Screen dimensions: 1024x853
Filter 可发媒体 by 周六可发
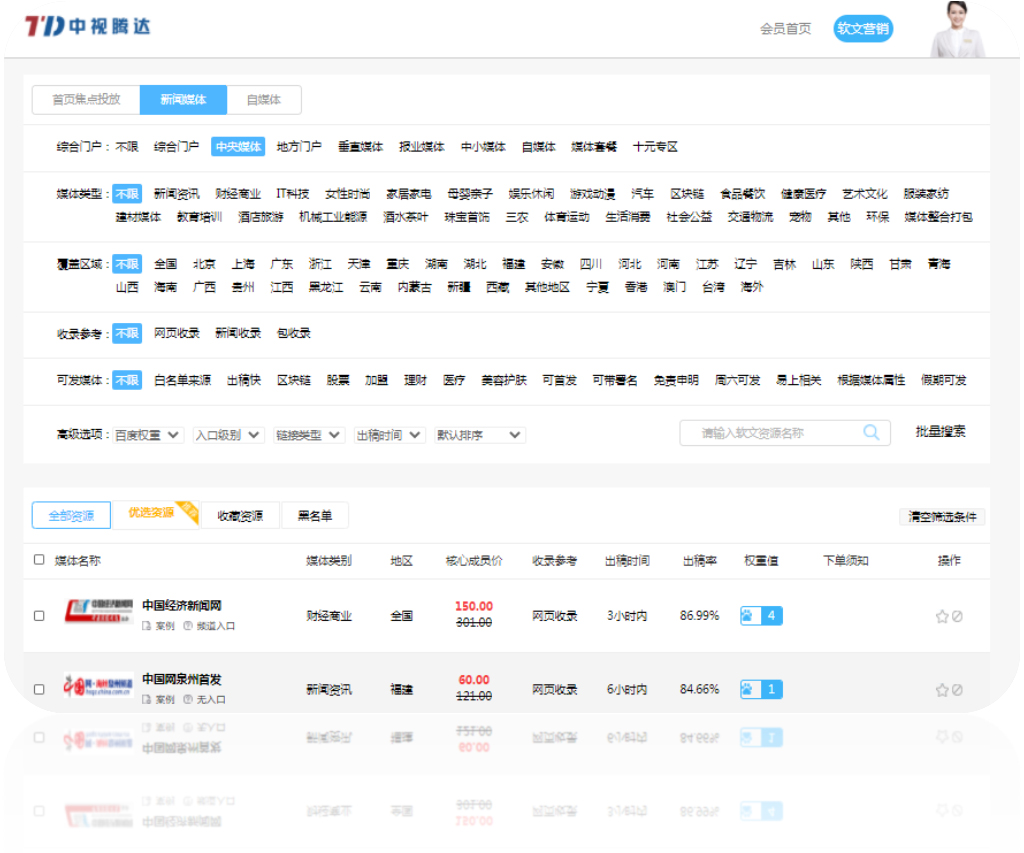point(737,379)
